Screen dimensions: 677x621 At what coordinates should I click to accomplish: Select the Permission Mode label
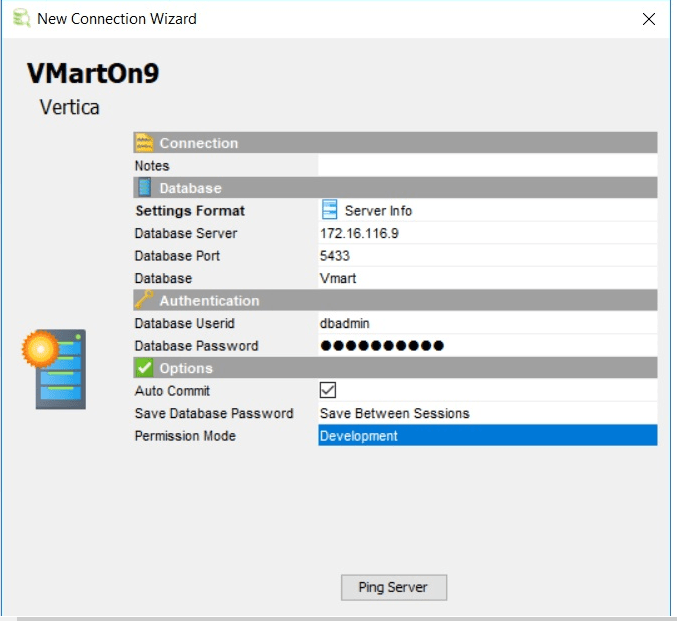click(185, 436)
